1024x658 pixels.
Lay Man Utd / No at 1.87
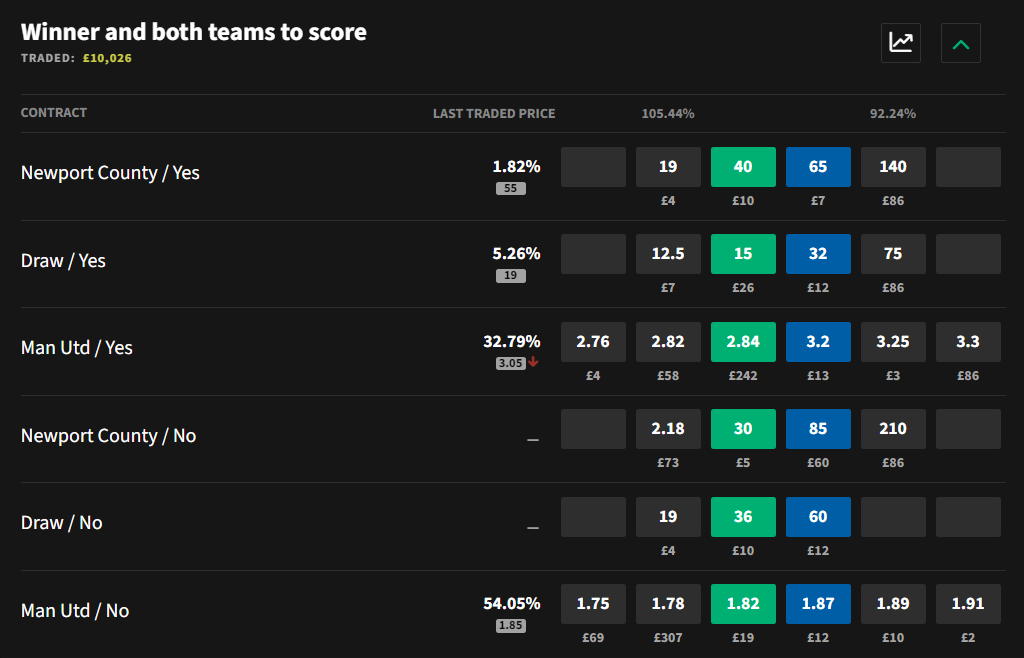818,604
